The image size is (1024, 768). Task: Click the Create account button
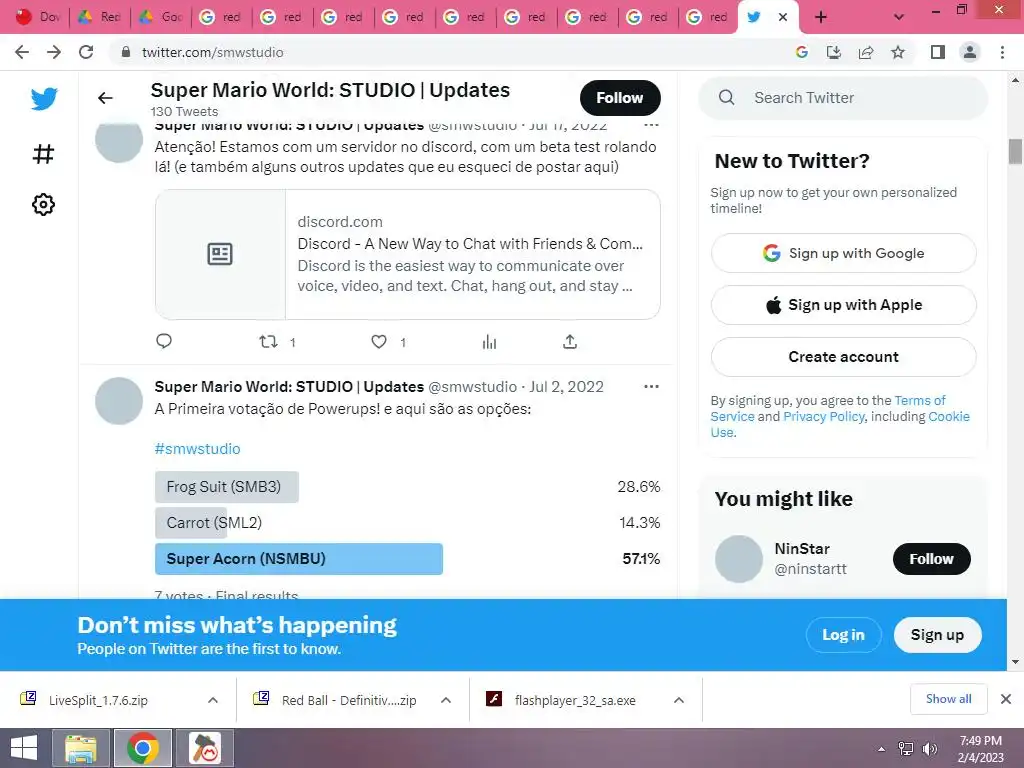843,357
